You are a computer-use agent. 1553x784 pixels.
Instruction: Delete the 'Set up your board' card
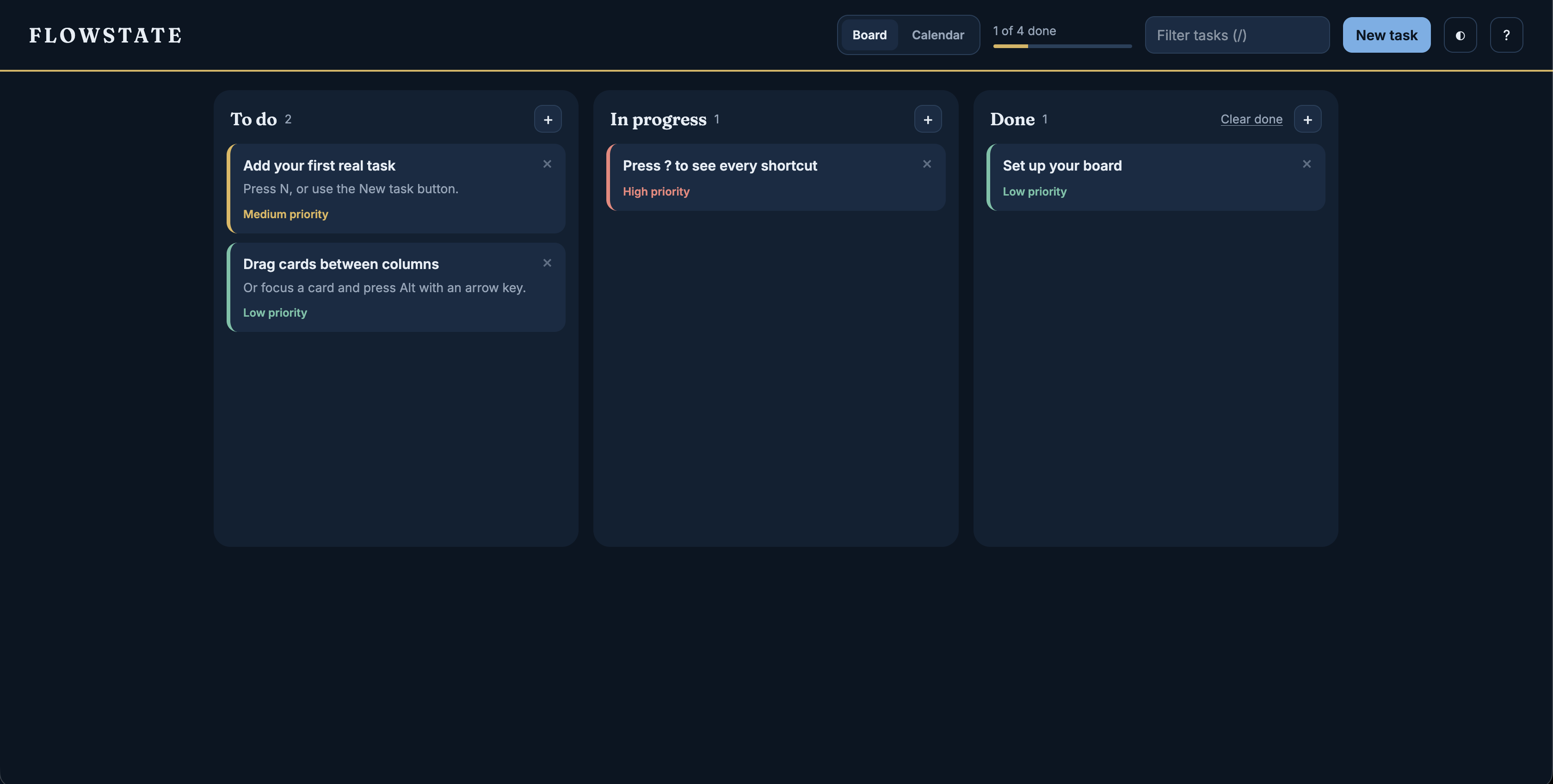[x=1306, y=164]
